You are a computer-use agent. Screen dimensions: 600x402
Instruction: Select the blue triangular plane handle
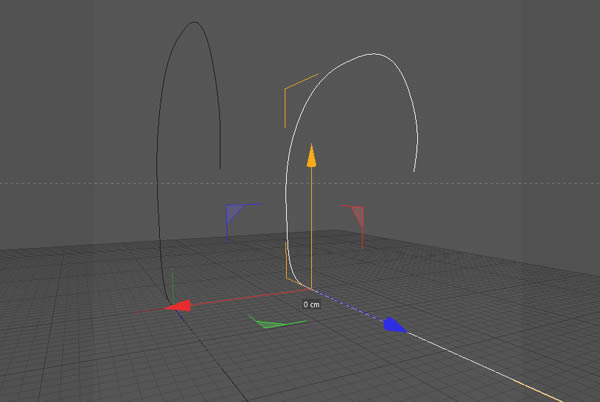(x=234, y=213)
